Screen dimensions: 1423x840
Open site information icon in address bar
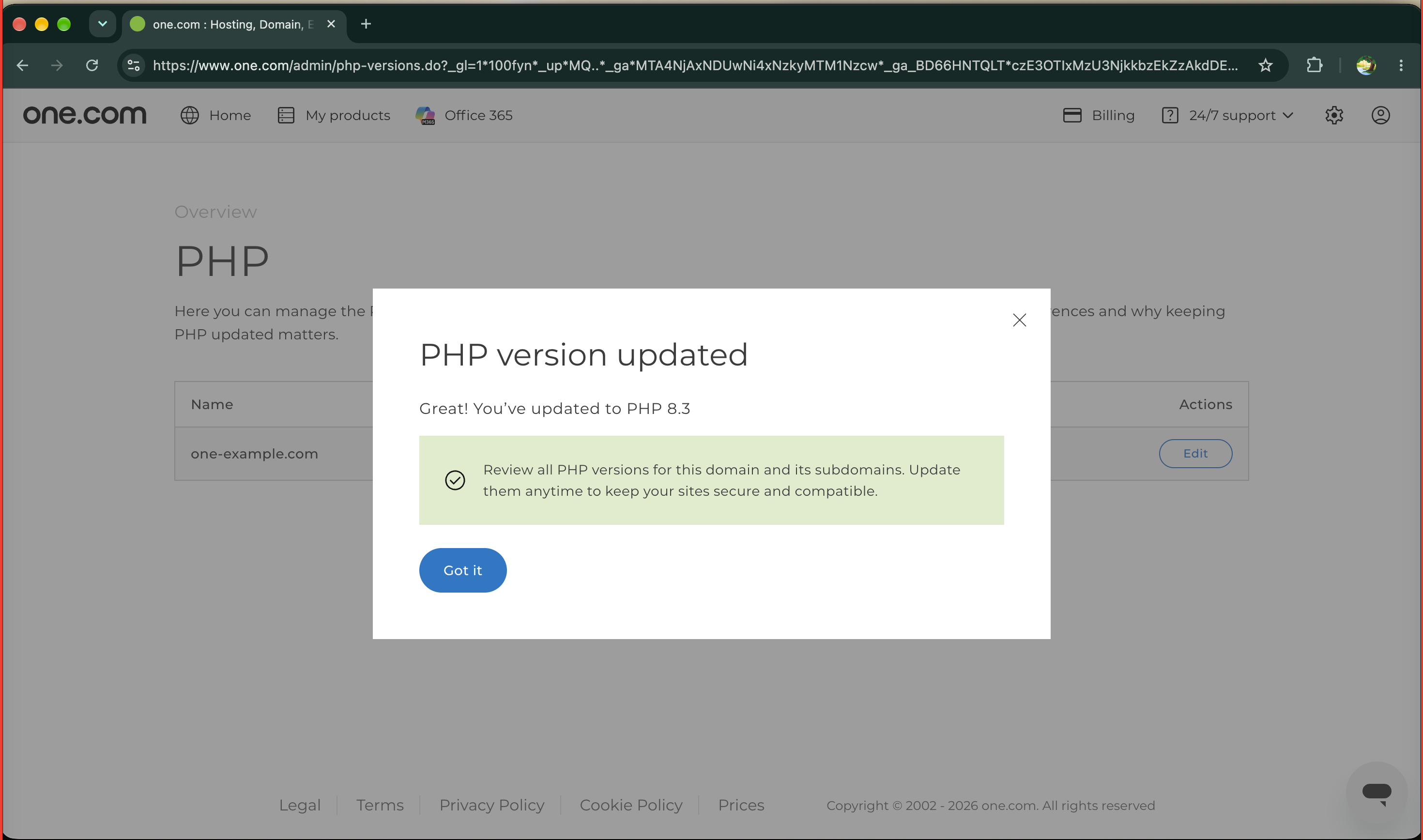click(134, 66)
